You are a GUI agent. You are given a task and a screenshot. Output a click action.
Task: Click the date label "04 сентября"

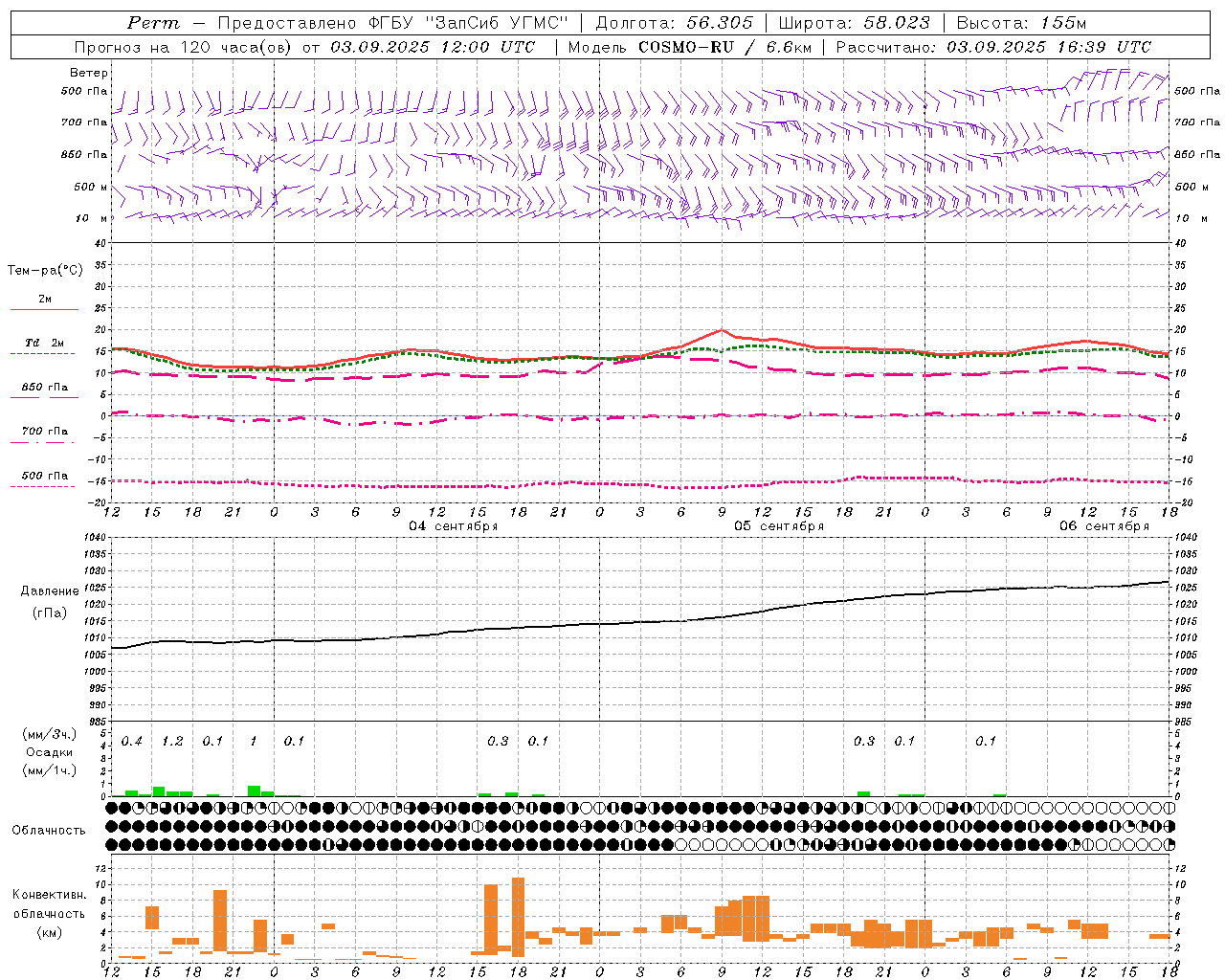pyautogui.click(x=454, y=526)
